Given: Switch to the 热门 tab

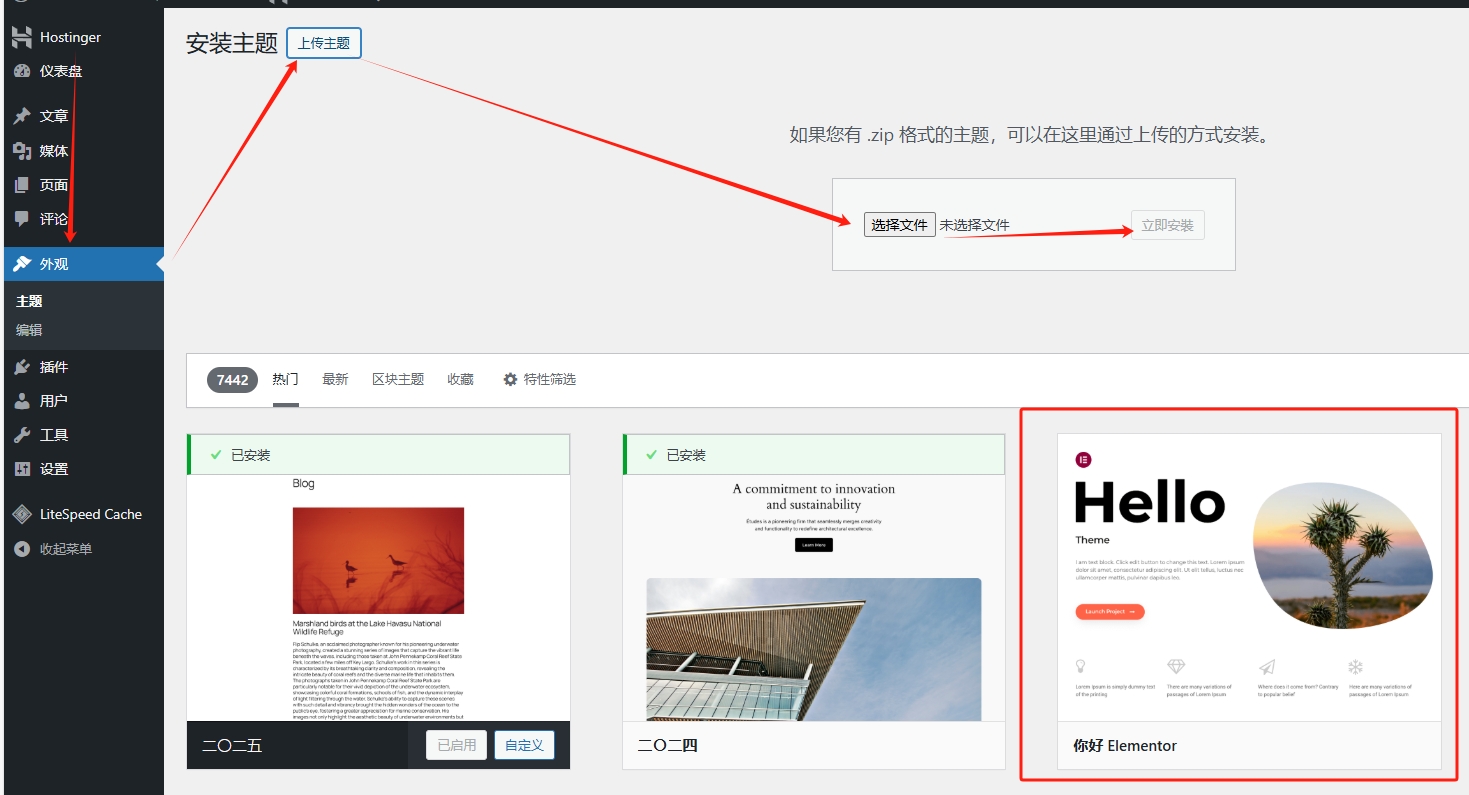Looking at the screenshot, I should [285, 380].
